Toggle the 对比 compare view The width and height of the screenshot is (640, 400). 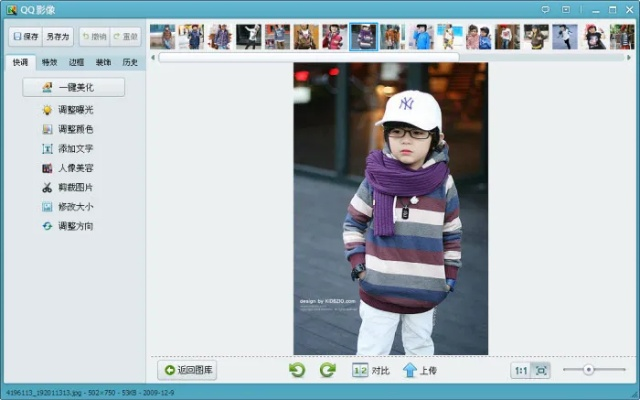coord(370,370)
